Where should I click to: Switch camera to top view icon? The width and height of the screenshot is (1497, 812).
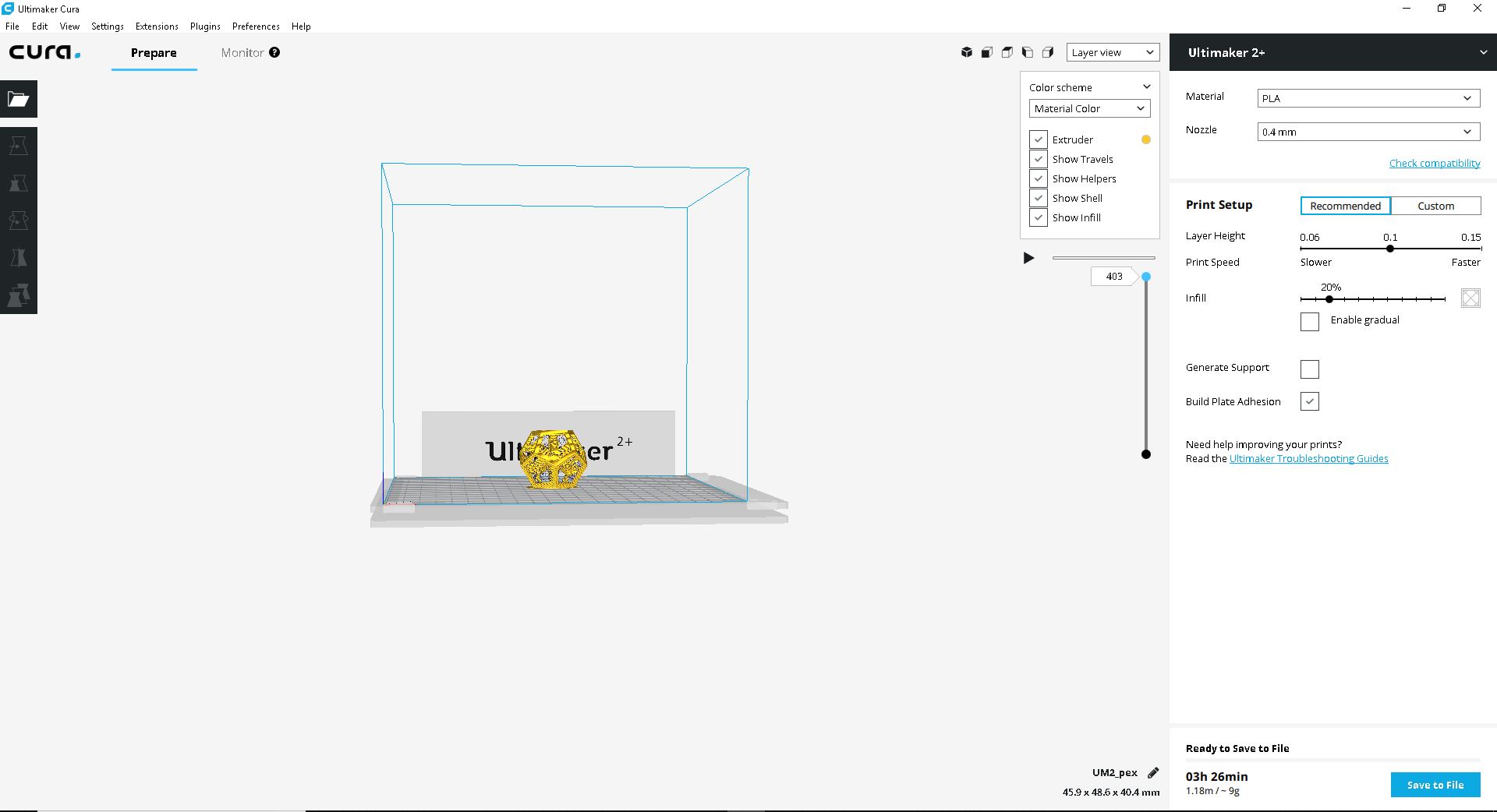[1007, 52]
